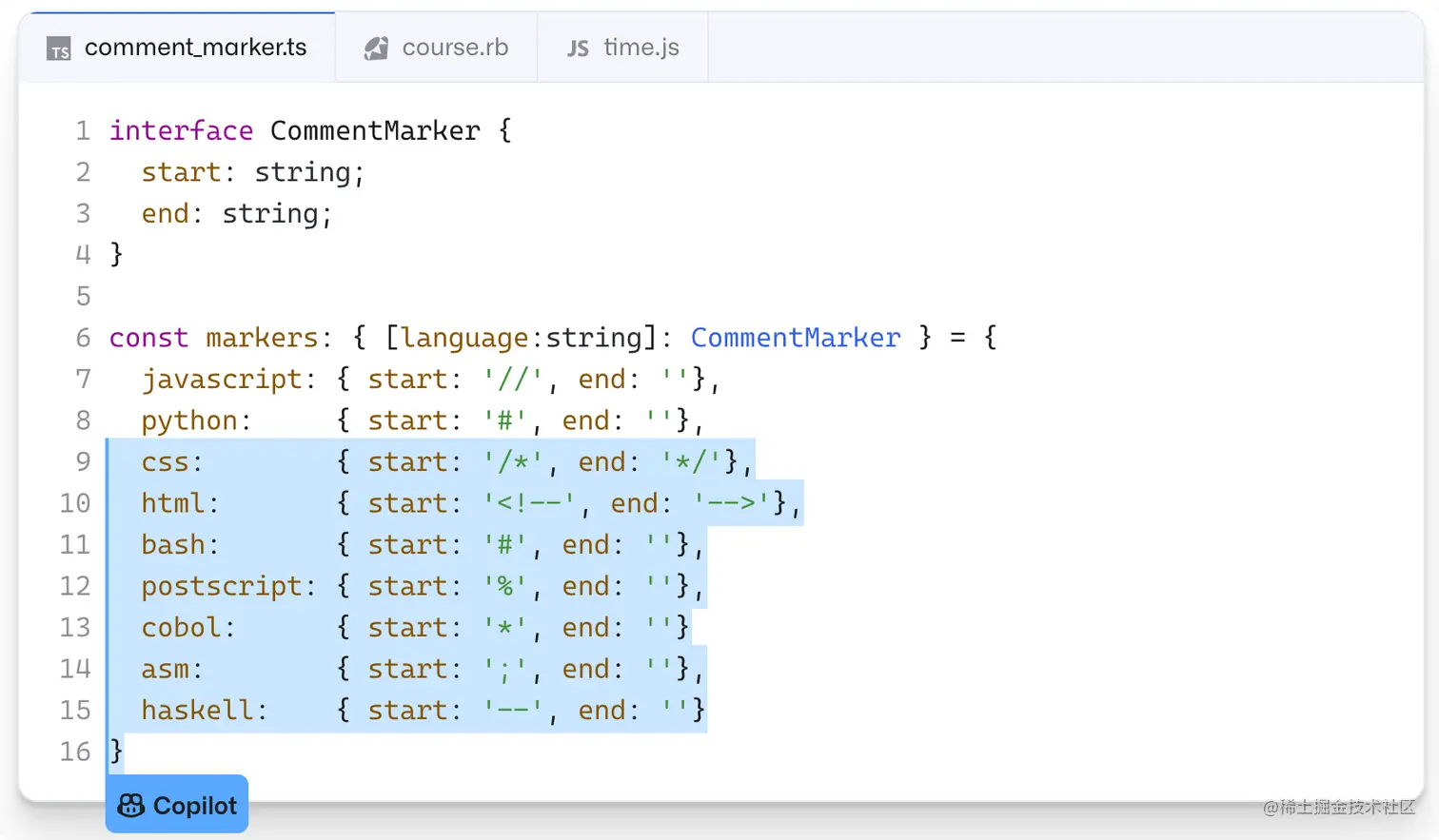The width and height of the screenshot is (1439, 840).
Task: Click the 'css:' key on line 9
Action: [x=172, y=462]
